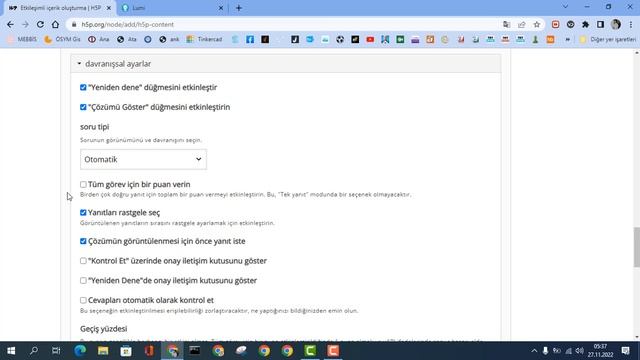The image size is (640, 360).
Task: Open the ÖSYM Gis bookmark
Action: (x=62, y=40)
